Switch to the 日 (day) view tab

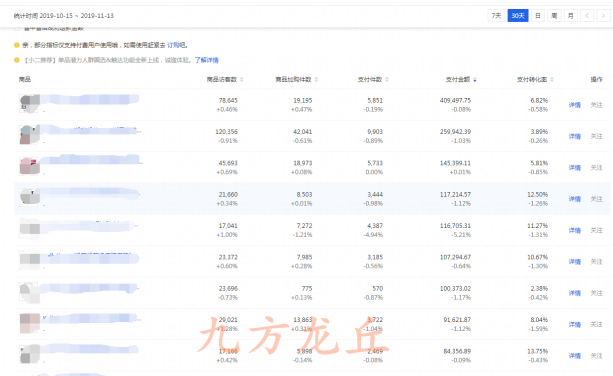[538, 16]
